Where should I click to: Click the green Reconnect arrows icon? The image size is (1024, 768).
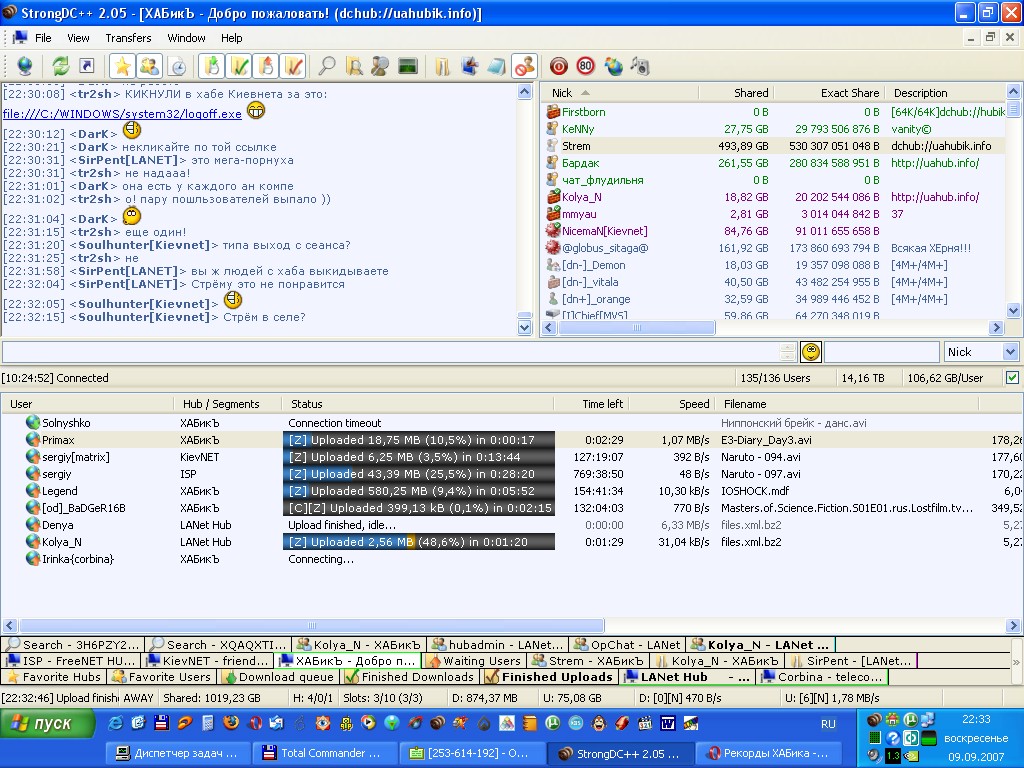(61, 66)
